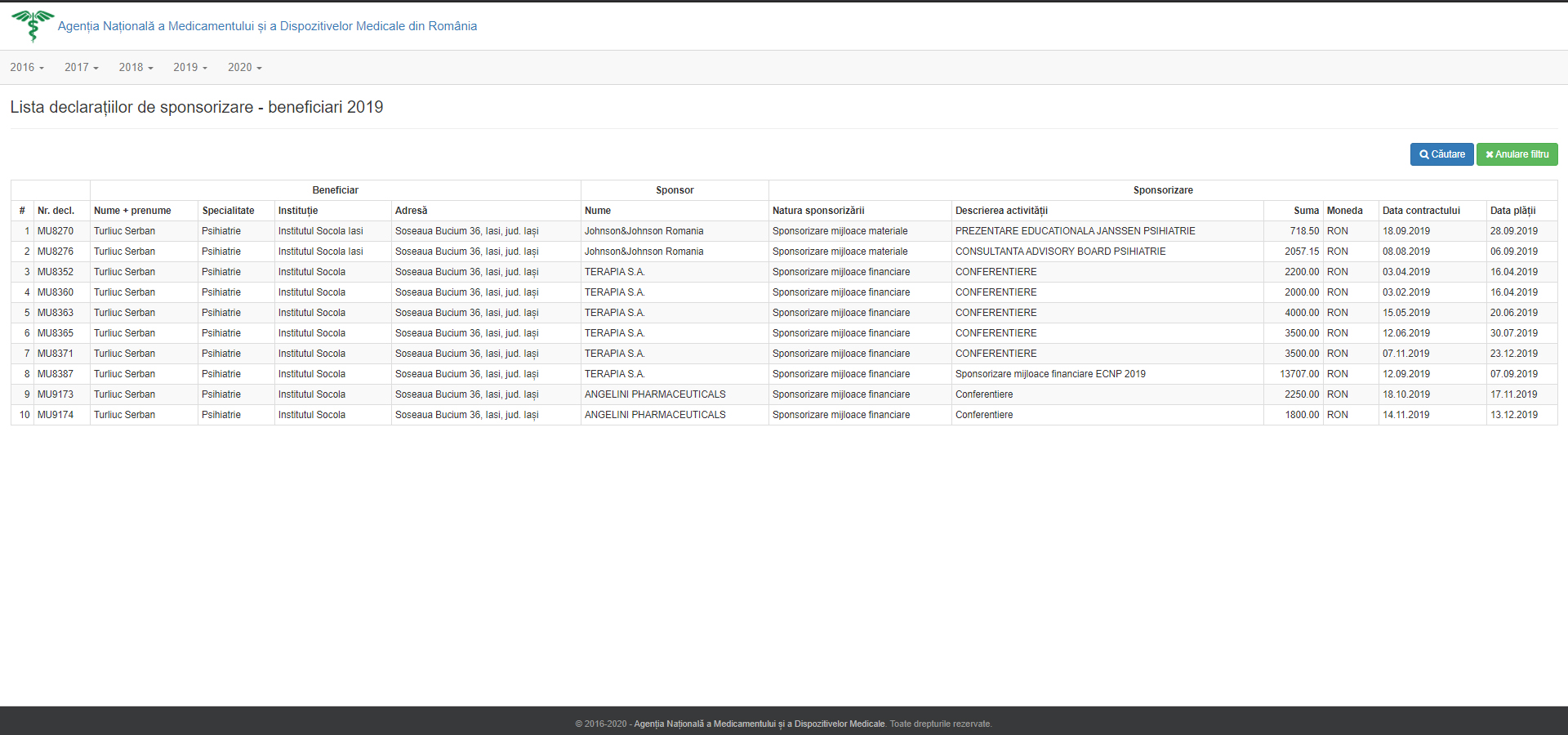Click the Adresă column header
The height and width of the screenshot is (735, 1568).
click(411, 211)
